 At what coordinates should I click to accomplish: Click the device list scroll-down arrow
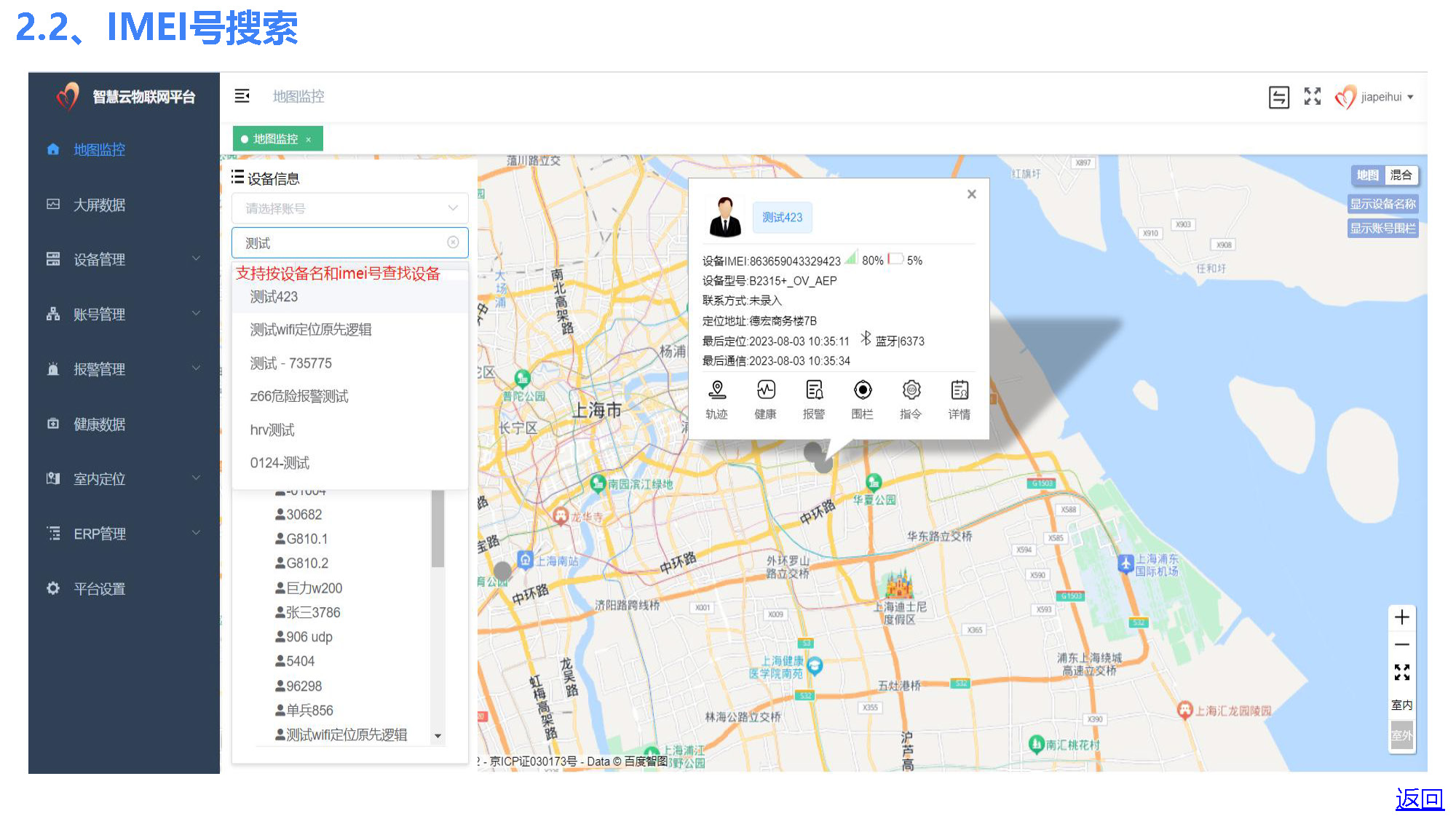[x=438, y=736]
